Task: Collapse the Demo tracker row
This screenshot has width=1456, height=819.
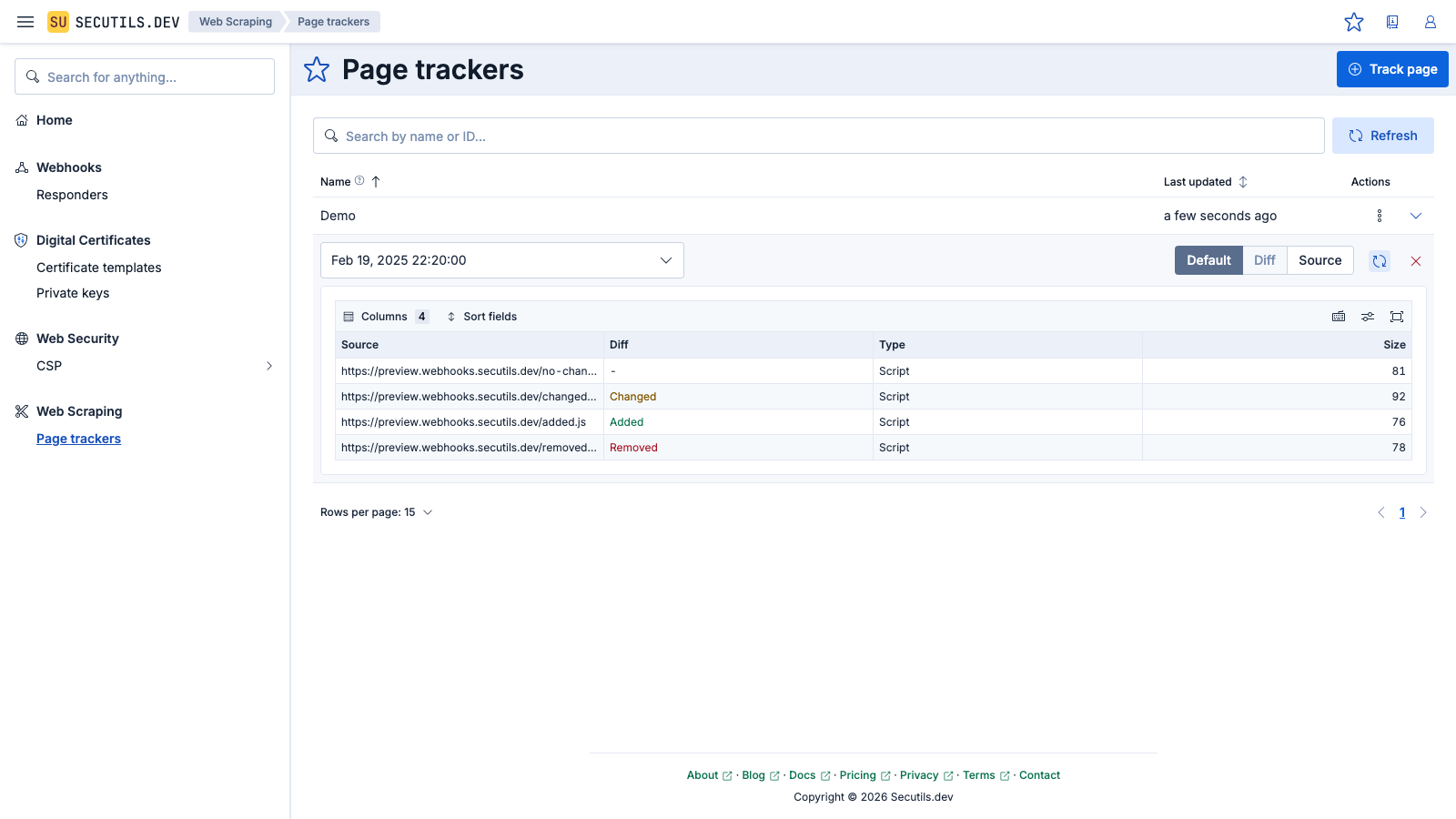Action: pyautogui.click(x=1416, y=216)
